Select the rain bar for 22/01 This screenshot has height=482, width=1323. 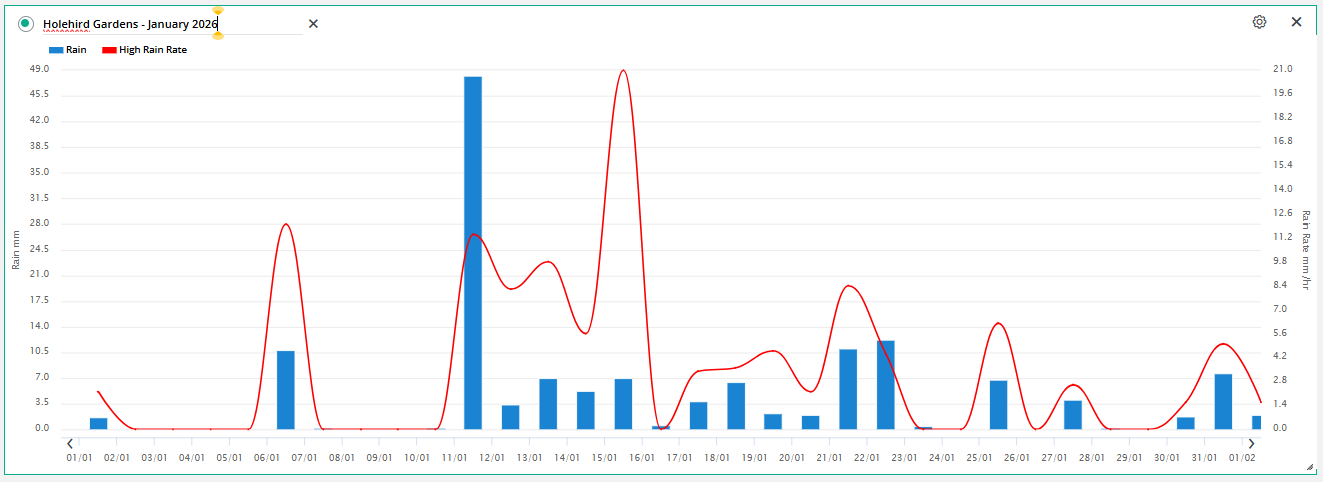[885, 385]
